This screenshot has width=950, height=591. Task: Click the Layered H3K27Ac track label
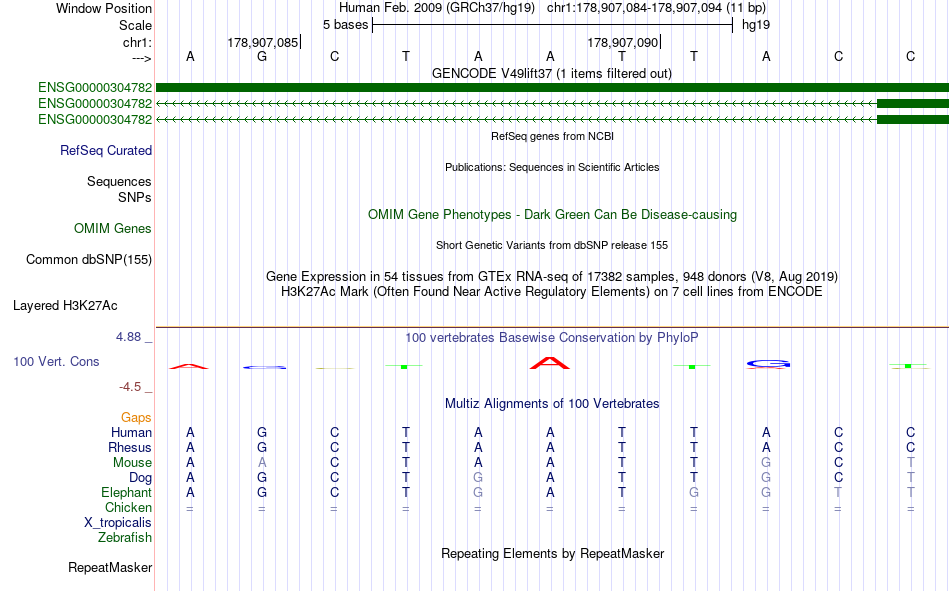point(65,306)
